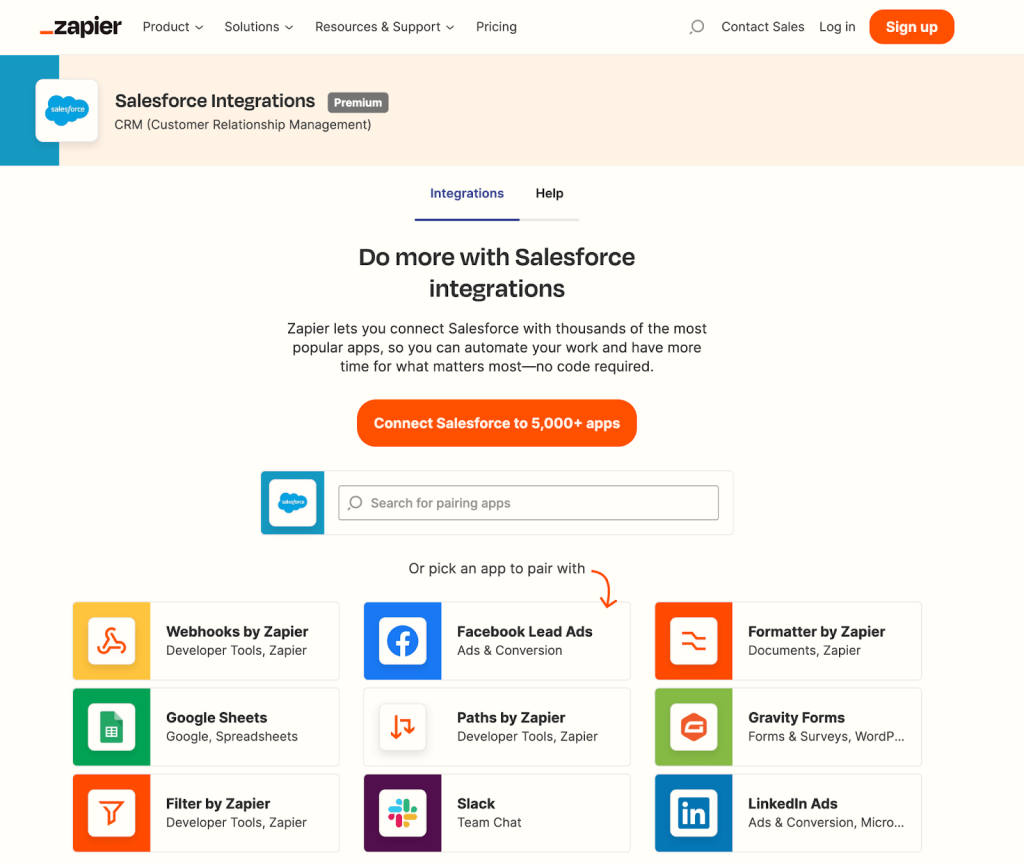
Task: Select the Google Sheets icon
Action: (112, 726)
